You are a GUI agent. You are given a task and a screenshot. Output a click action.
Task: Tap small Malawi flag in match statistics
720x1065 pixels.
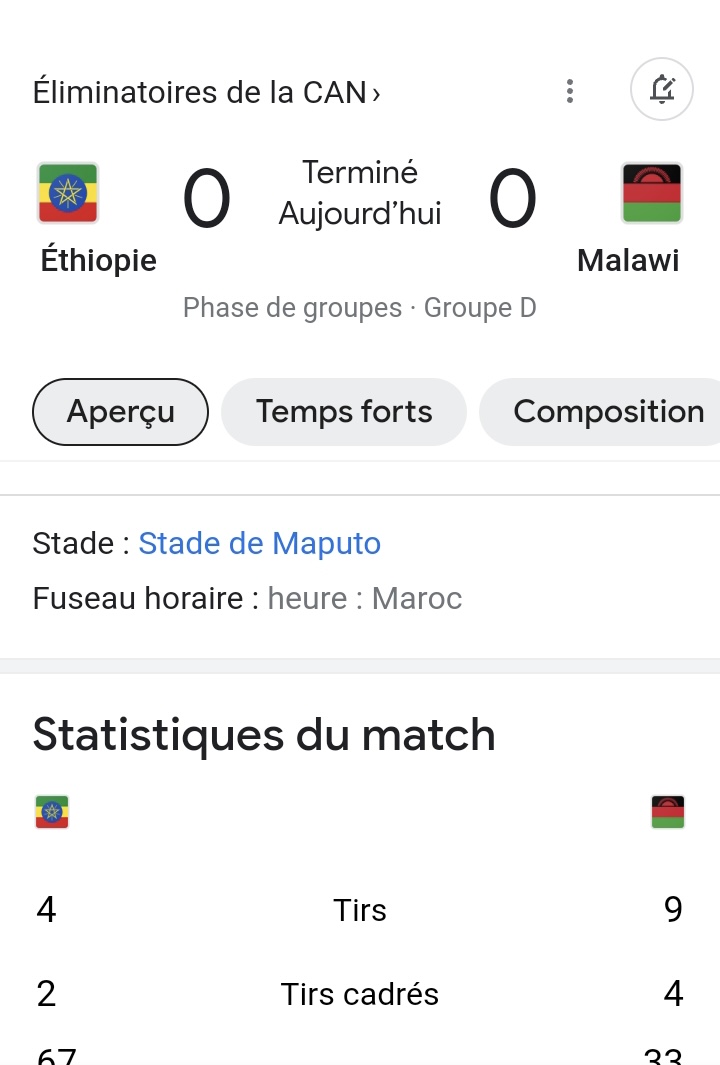coord(668,812)
